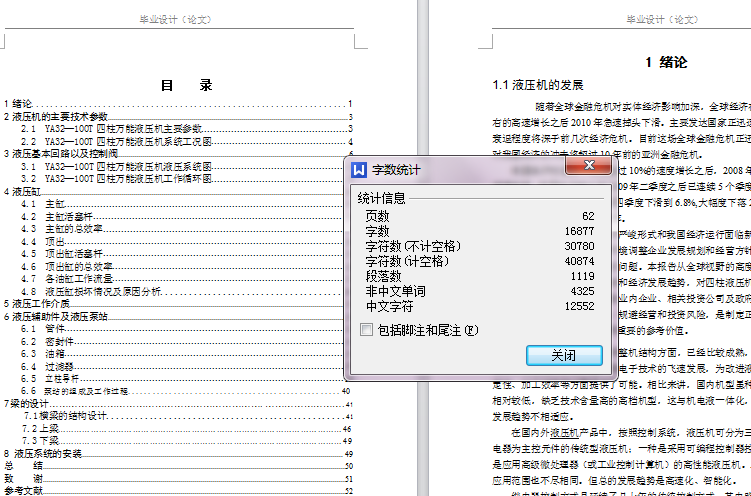Click the 中文字符 12552 row

point(480,306)
